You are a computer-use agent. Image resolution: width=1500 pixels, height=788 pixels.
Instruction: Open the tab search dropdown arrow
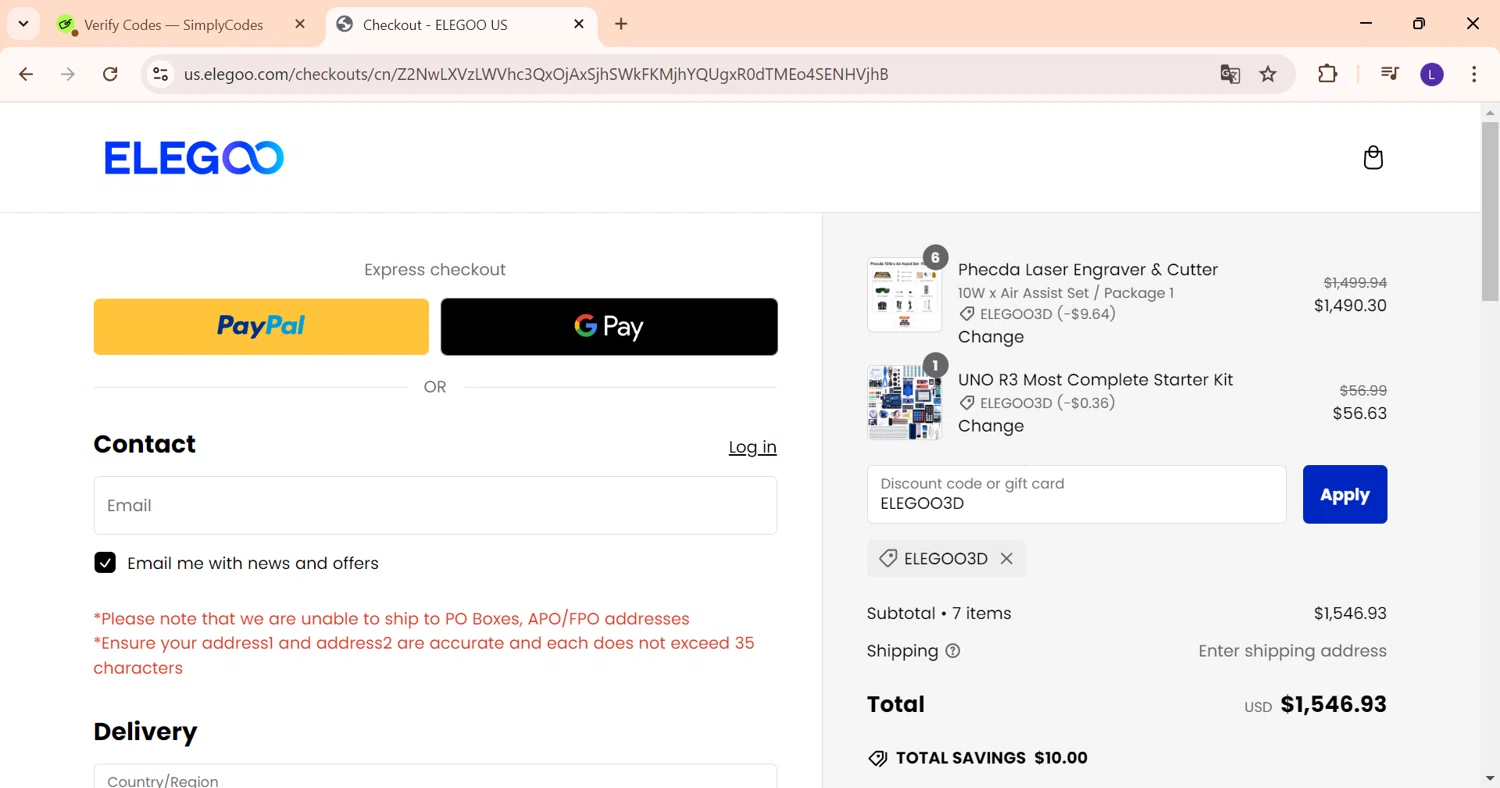pos(23,24)
